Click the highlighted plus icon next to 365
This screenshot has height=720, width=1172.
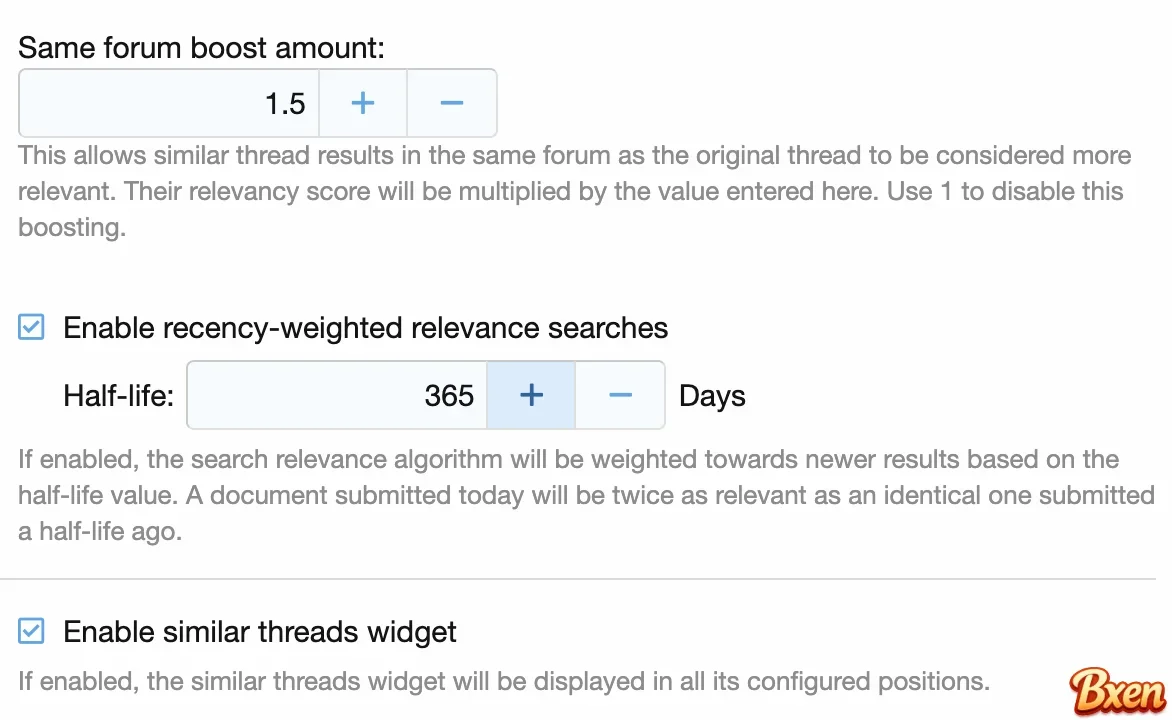(530, 395)
